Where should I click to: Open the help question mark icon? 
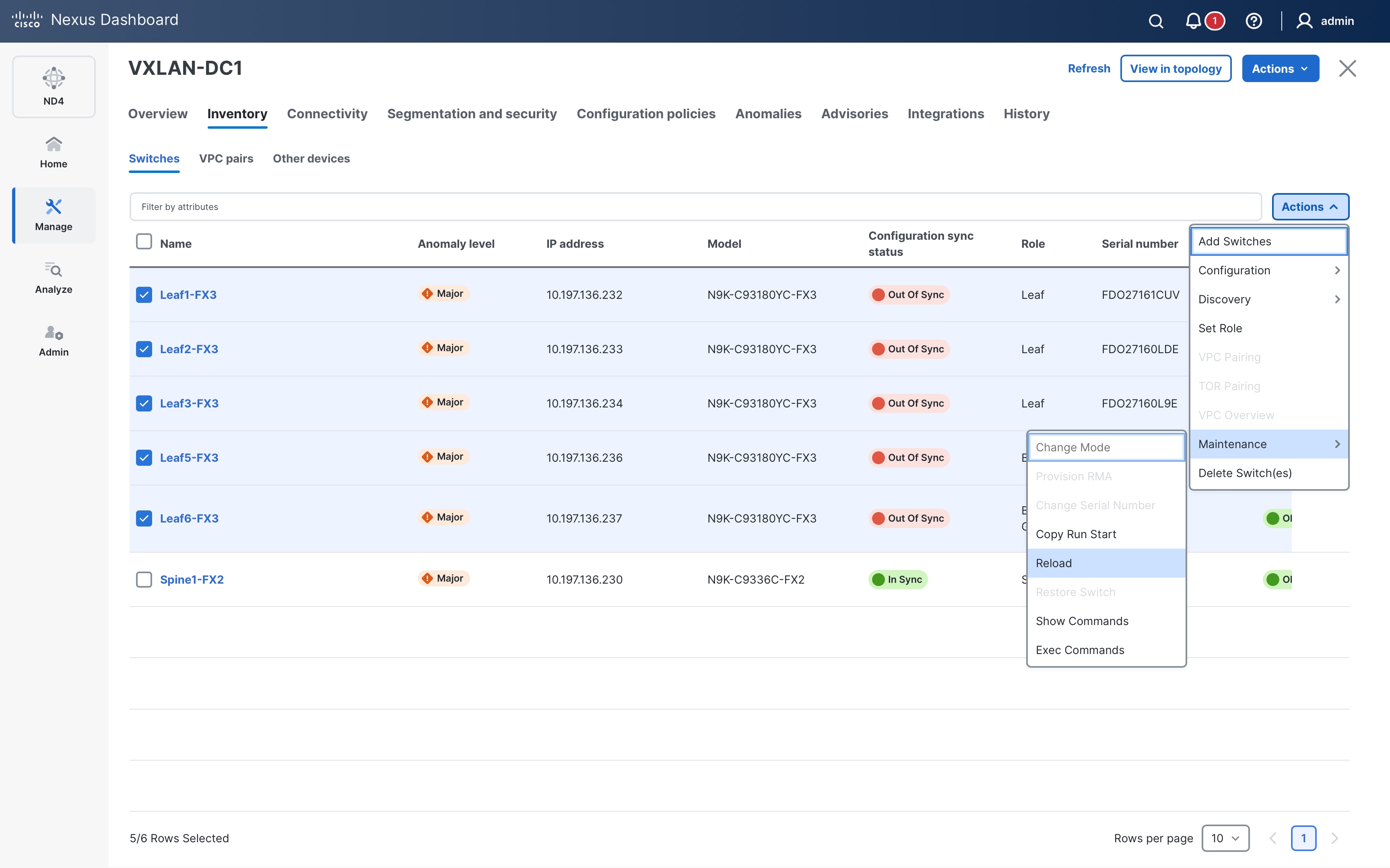(1253, 21)
